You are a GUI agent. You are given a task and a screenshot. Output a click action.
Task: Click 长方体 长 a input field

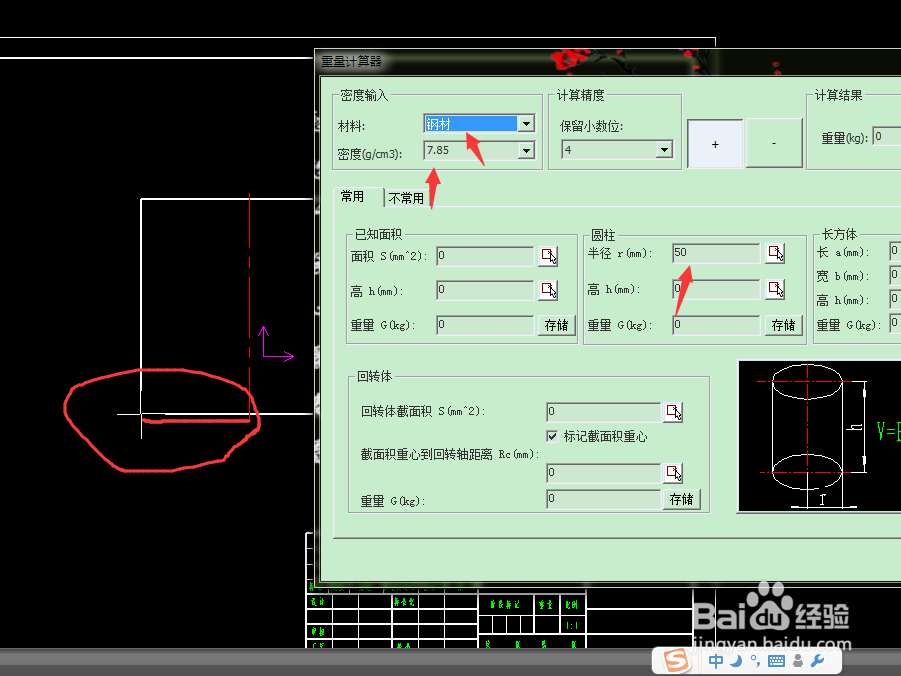coord(895,251)
